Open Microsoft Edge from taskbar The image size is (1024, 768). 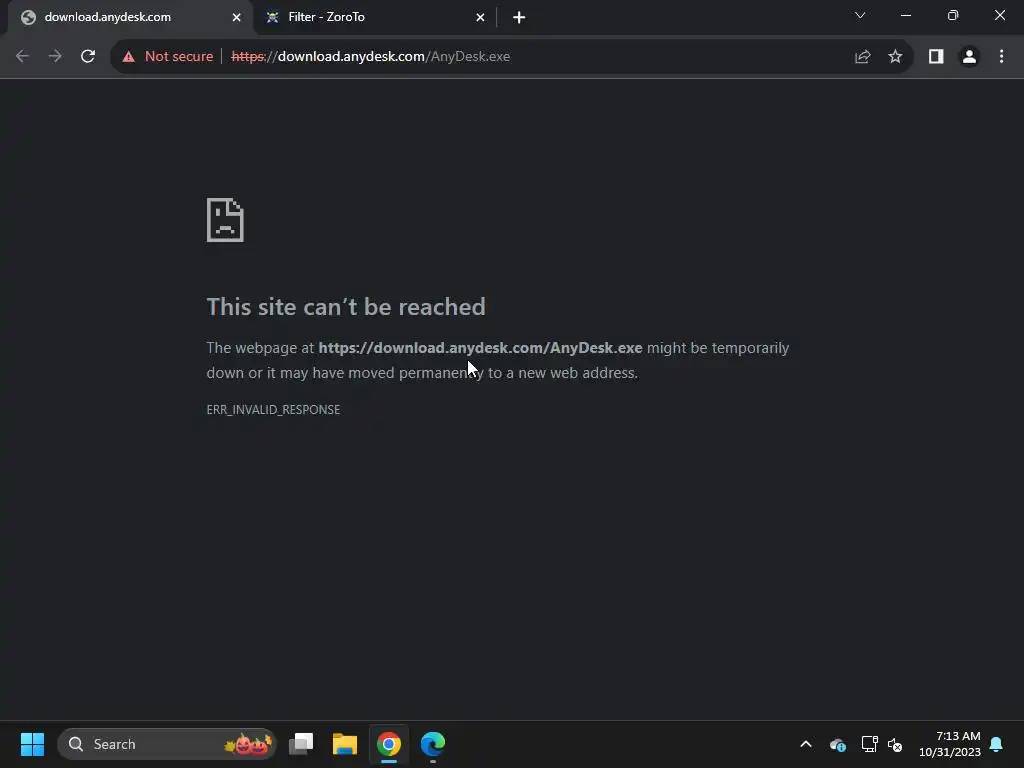pos(432,744)
